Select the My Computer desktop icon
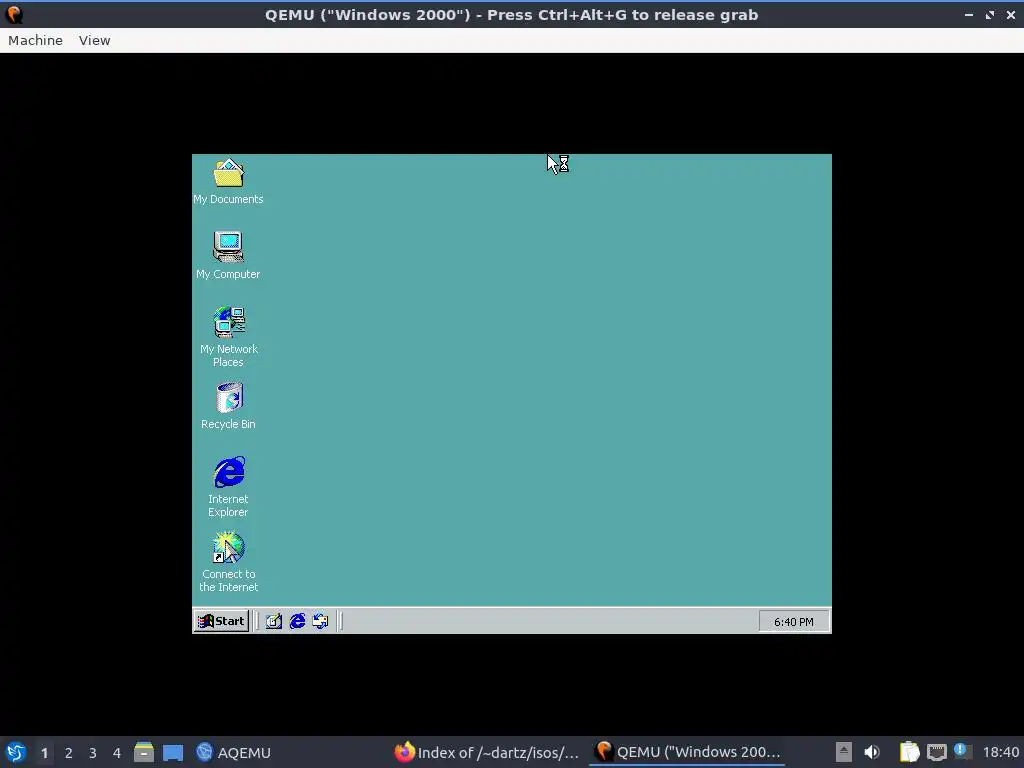The image size is (1024, 768). click(x=228, y=255)
